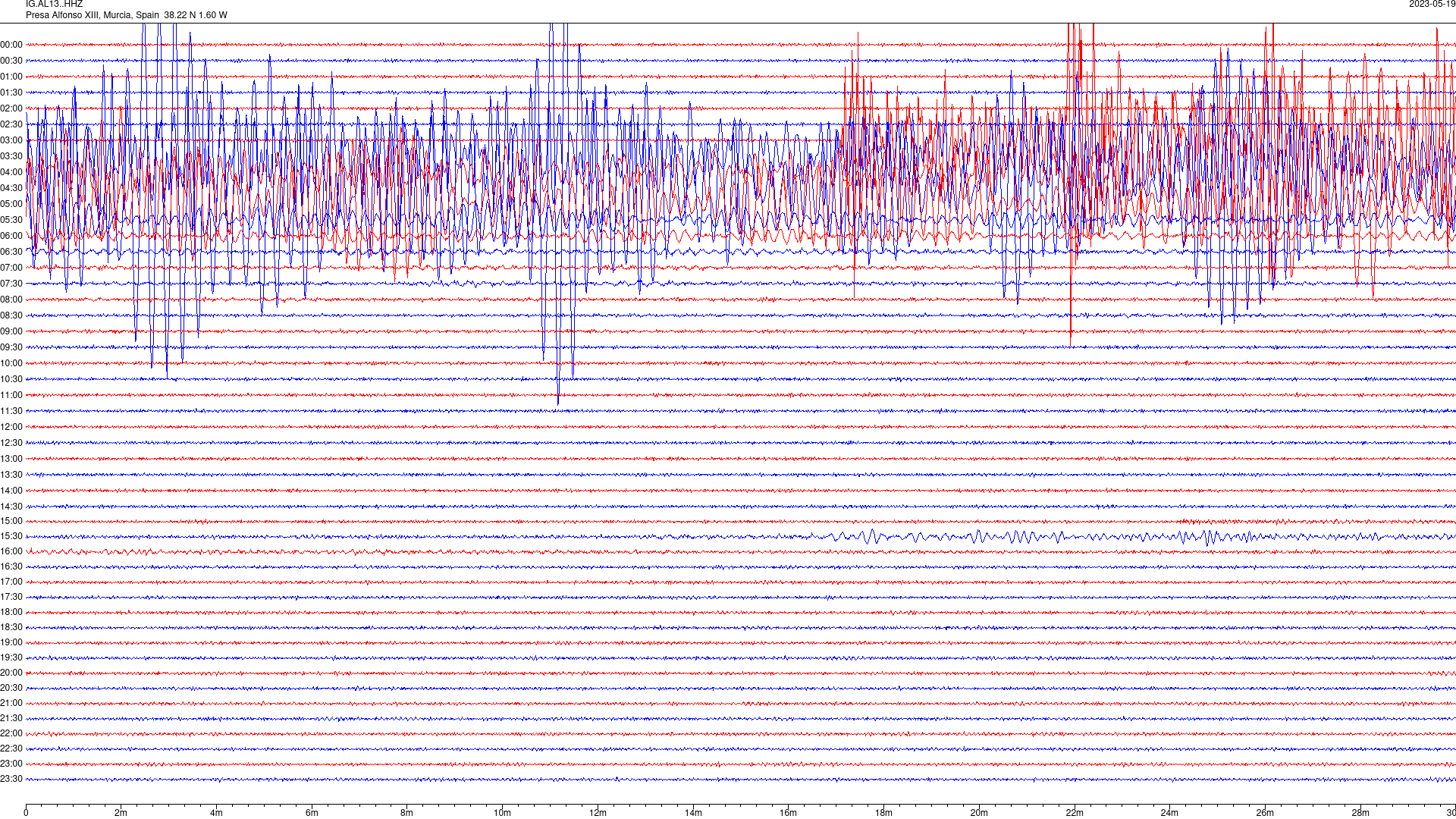Select the 11:30 time row label
This screenshot has width=1456, height=819.
click(11, 411)
